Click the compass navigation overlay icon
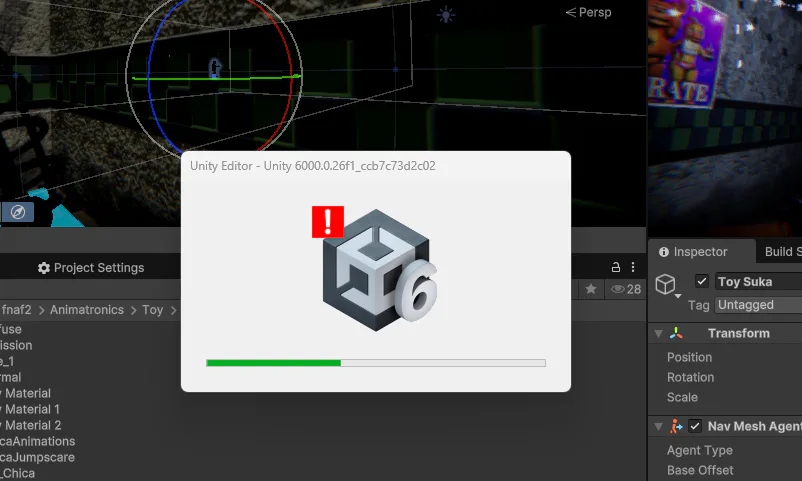Image resolution: width=802 pixels, height=481 pixels. pyautogui.click(x=18, y=211)
